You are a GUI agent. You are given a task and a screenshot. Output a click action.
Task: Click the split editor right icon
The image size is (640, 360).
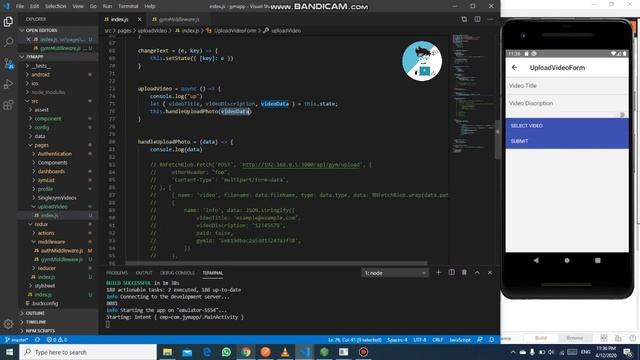click(x=477, y=19)
